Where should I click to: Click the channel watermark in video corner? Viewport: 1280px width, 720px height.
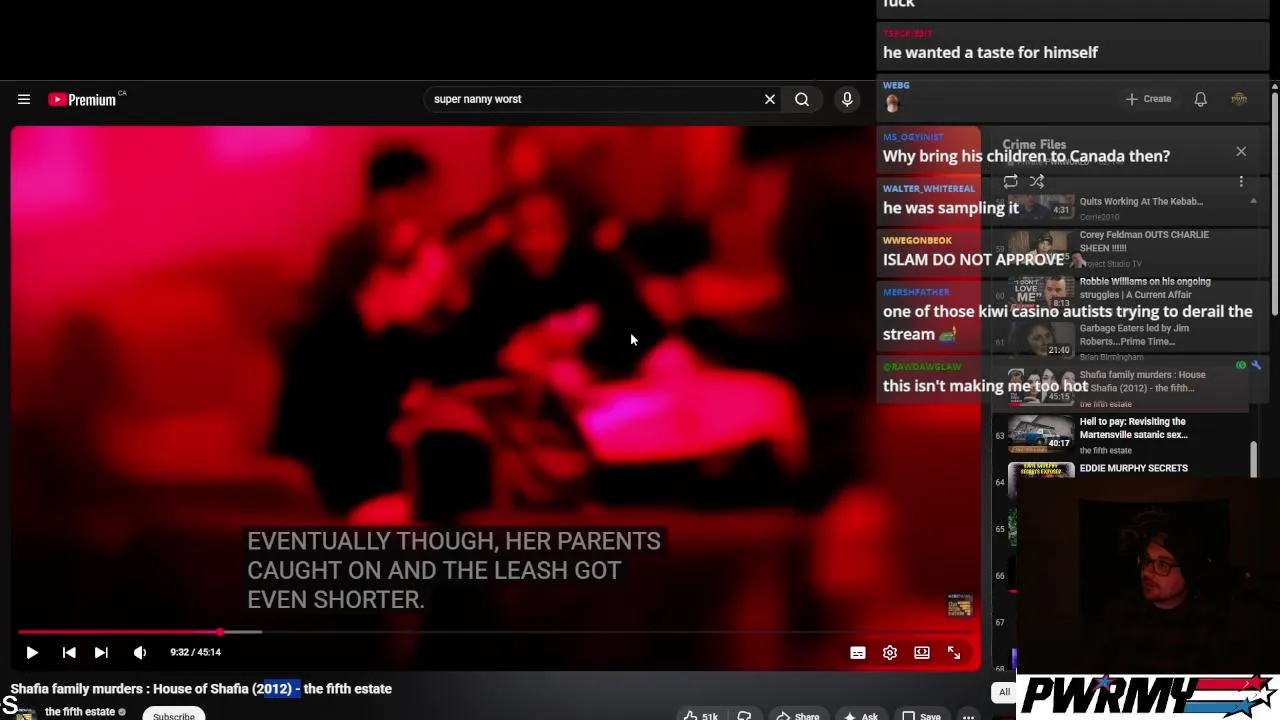pyautogui.click(x=959, y=606)
